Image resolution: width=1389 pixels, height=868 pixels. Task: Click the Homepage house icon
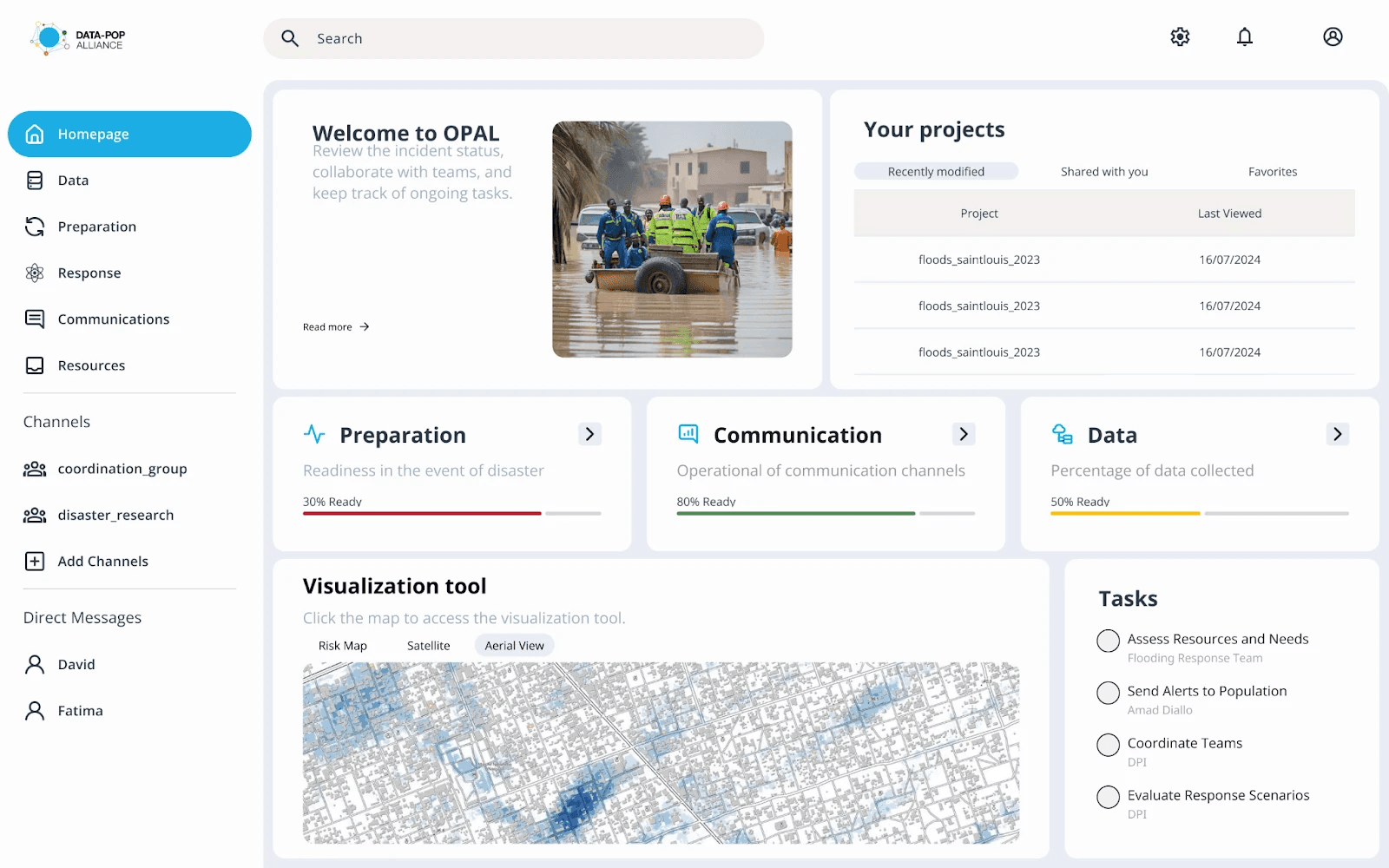35,134
